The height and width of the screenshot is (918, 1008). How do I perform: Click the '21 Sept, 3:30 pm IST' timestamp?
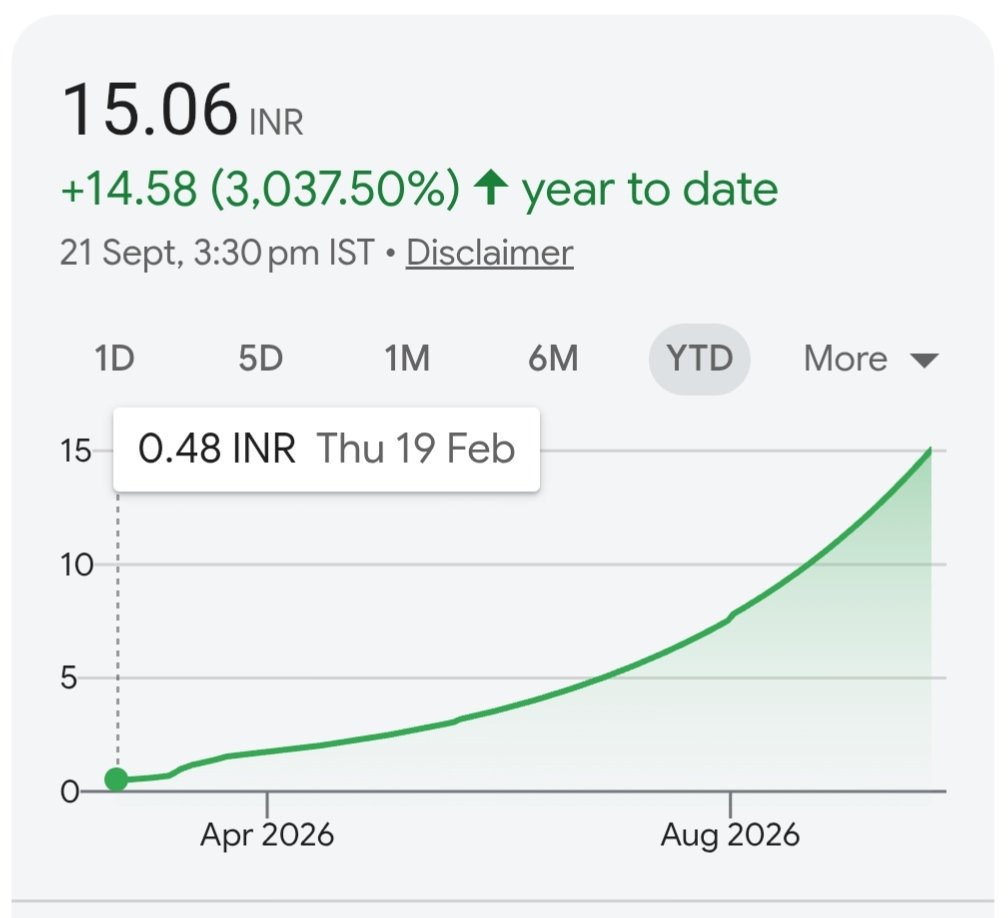217,253
